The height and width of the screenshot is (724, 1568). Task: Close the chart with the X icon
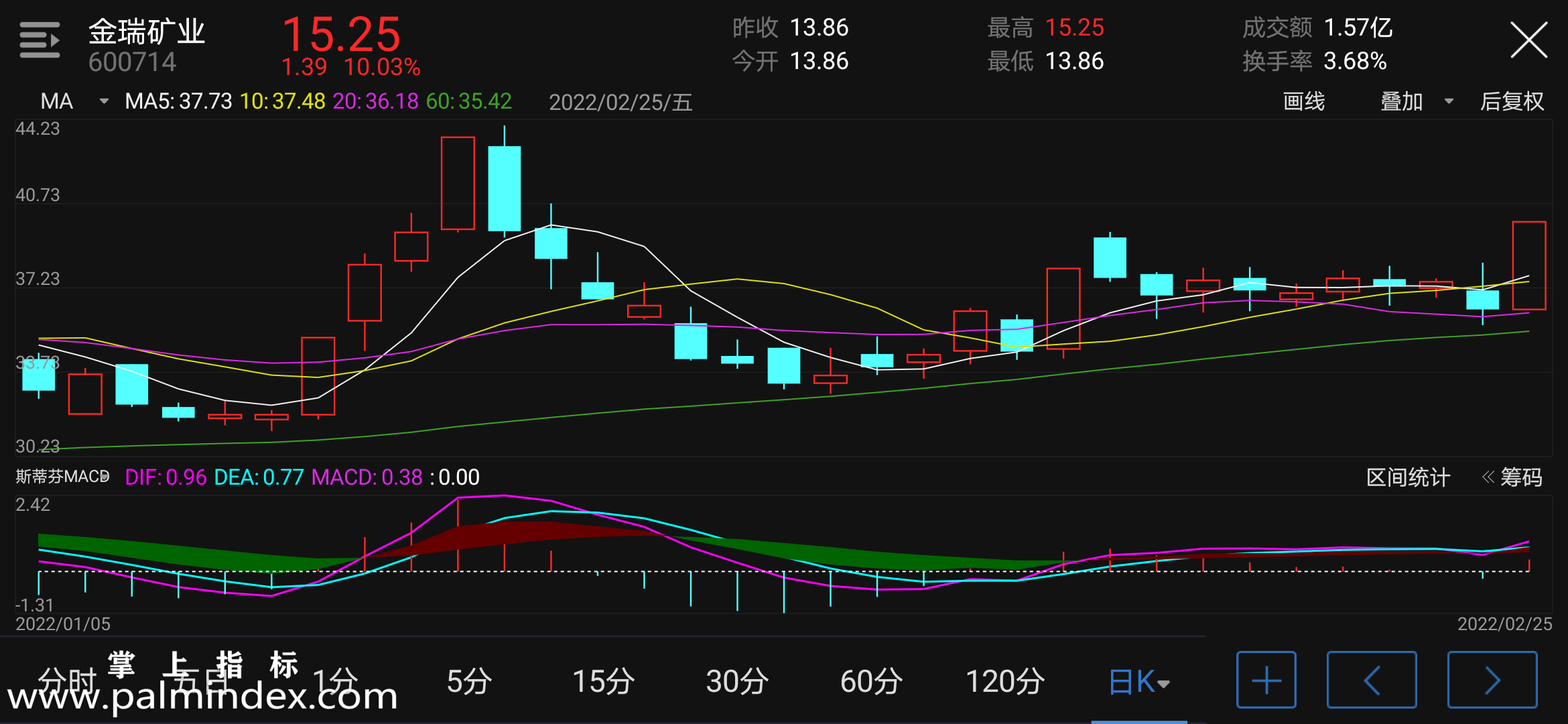1528,40
